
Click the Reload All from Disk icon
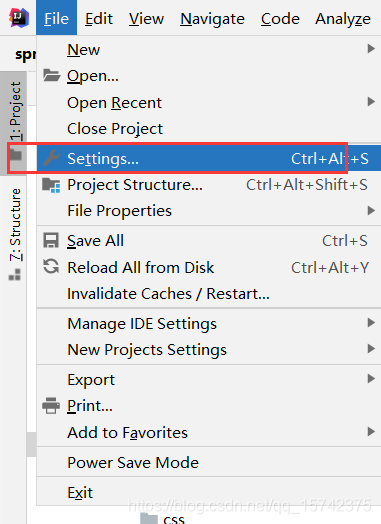(x=51, y=267)
